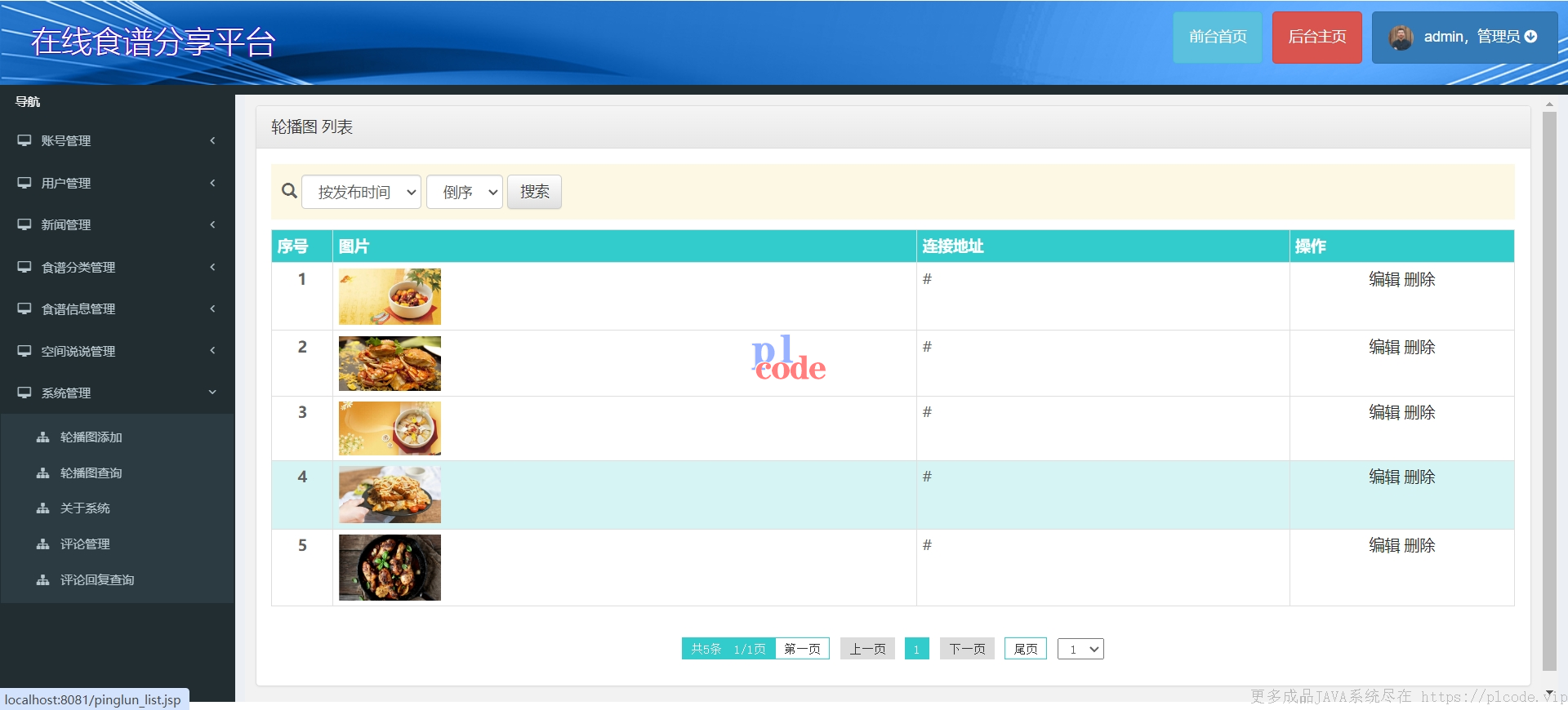This screenshot has height=710, width=1568.
Task: Click the row 2 crab dish thumbnail
Action: [390, 363]
